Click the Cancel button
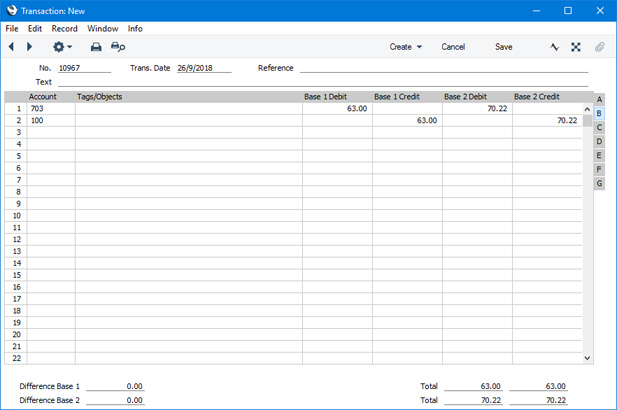617x410 pixels. [x=453, y=47]
